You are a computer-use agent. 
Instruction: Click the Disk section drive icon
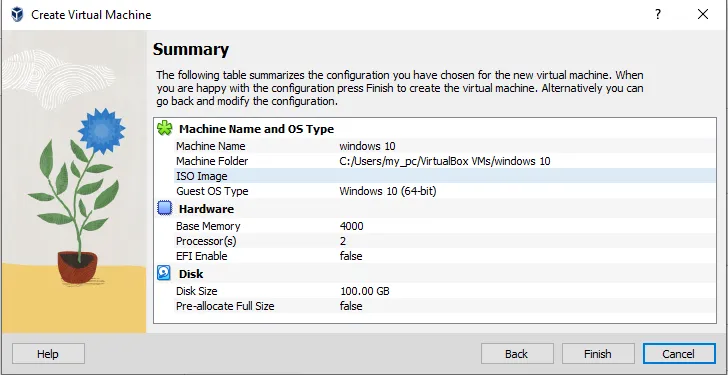tap(164, 273)
